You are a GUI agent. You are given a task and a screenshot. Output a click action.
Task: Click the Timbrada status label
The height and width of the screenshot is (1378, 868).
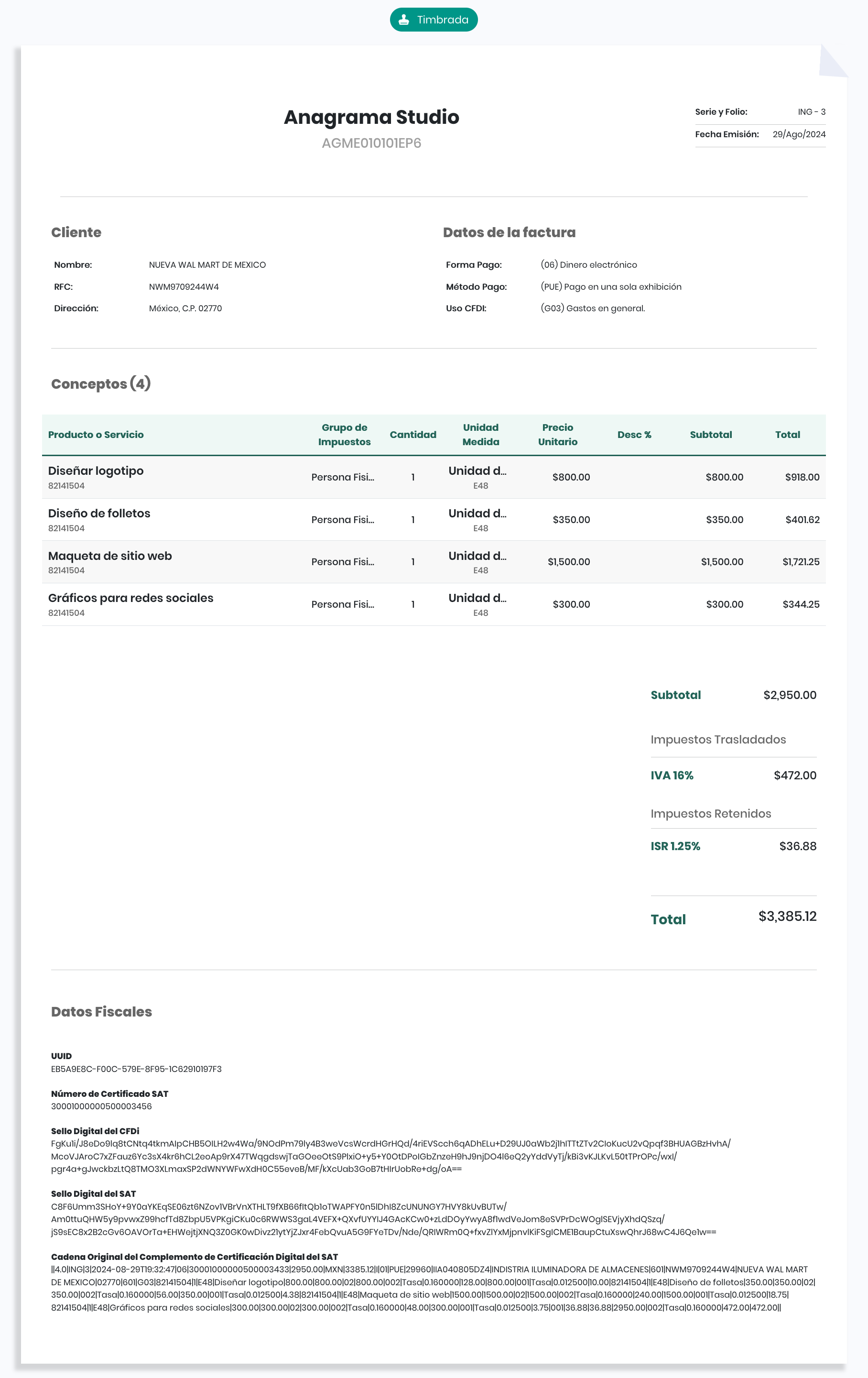442,20
